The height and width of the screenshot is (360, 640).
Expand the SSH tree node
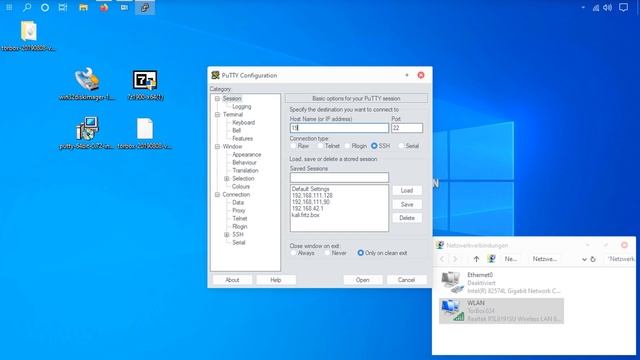click(227, 234)
